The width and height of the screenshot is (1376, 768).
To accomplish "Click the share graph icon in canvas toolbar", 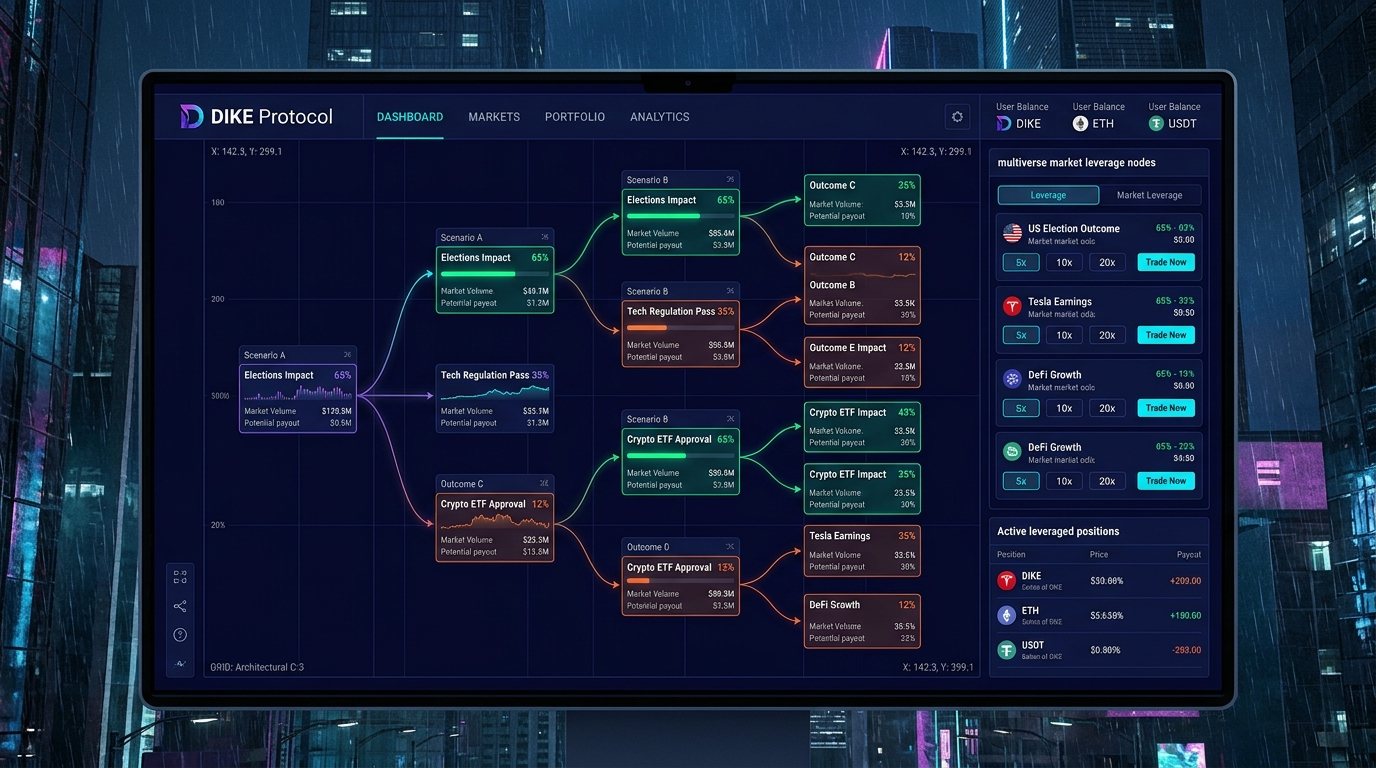I will pos(180,606).
